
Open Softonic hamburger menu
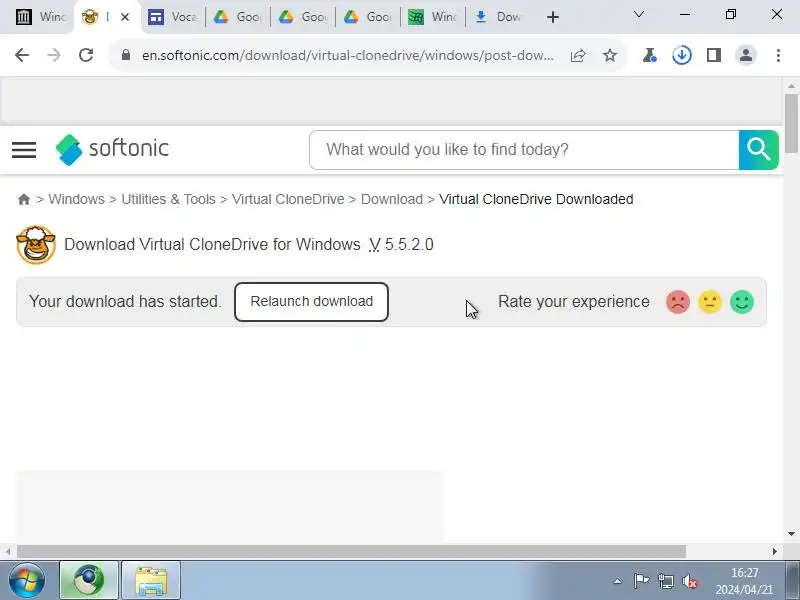click(24, 150)
